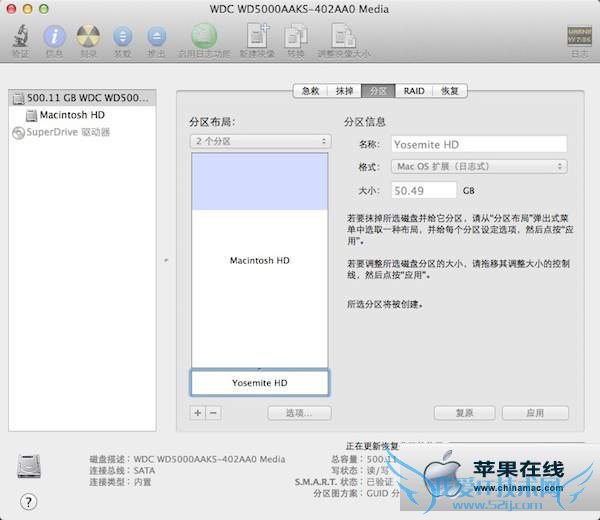The width and height of the screenshot is (600, 520).
Task: Switch to the First Aid (急救) tab
Action: [x=311, y=91]
